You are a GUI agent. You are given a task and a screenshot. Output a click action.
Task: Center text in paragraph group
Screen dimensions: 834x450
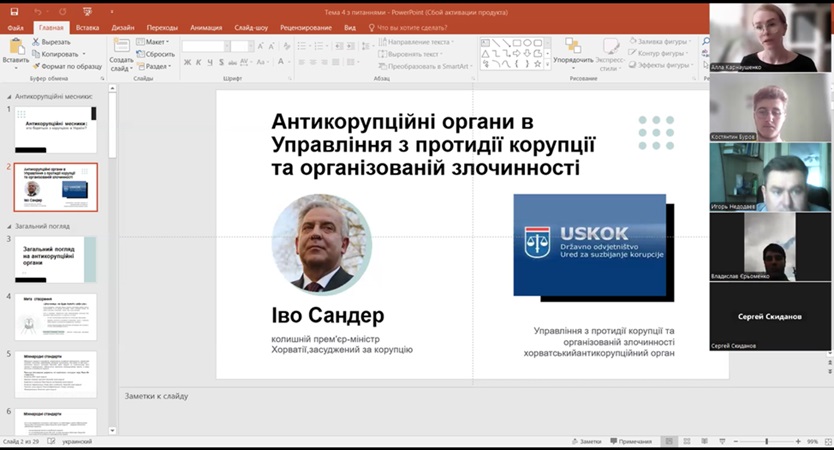(x=313, y=62)
